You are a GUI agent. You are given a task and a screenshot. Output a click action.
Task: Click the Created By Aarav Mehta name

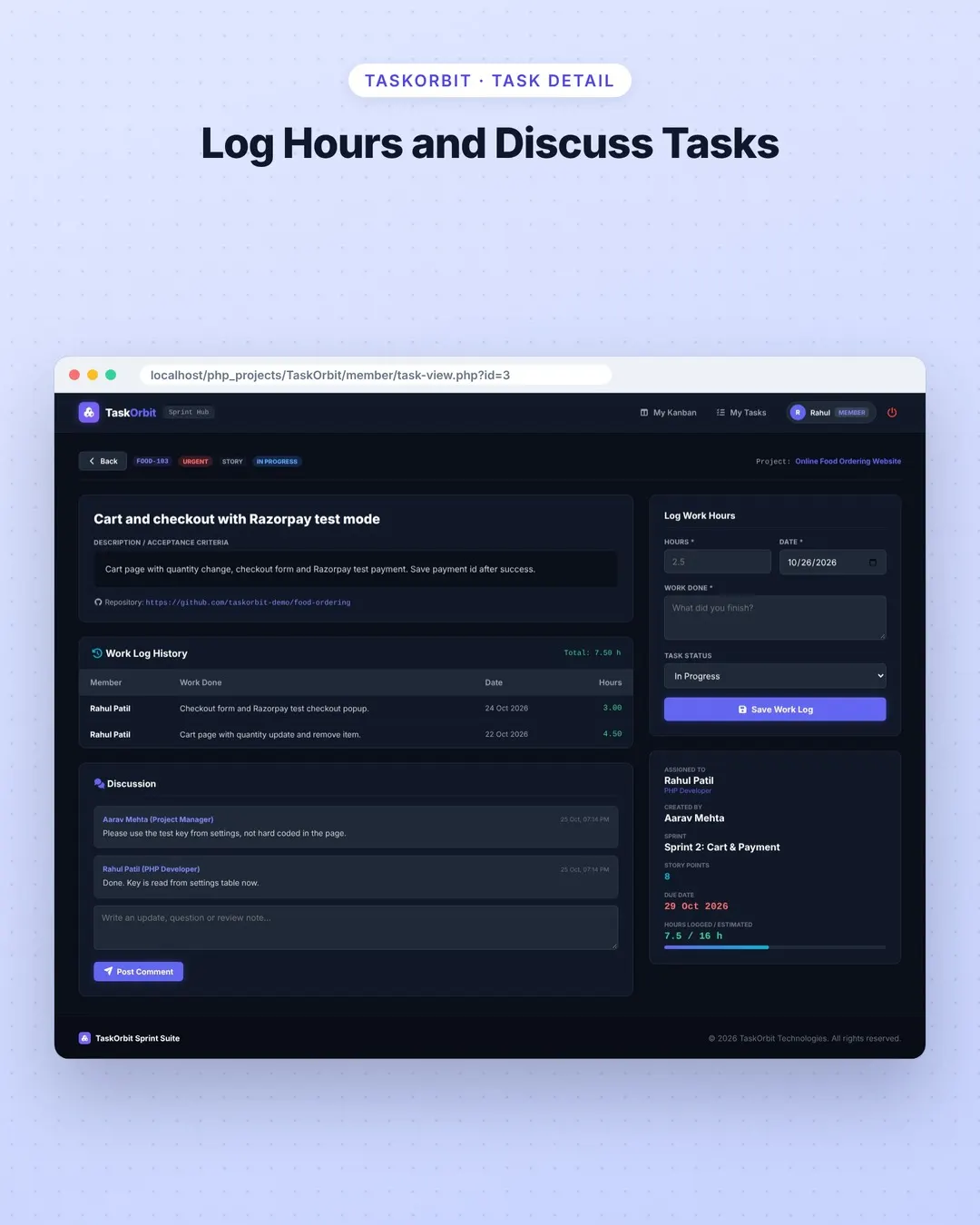click(x=694, y=818)
